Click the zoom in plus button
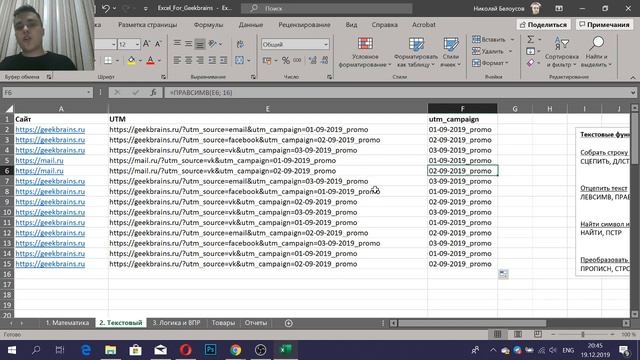The image size is (640, 360). coord(612,334)
